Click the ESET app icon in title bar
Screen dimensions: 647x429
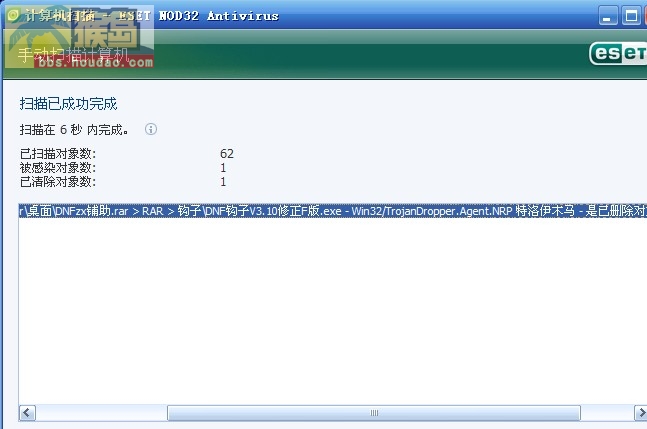point(13,16)
